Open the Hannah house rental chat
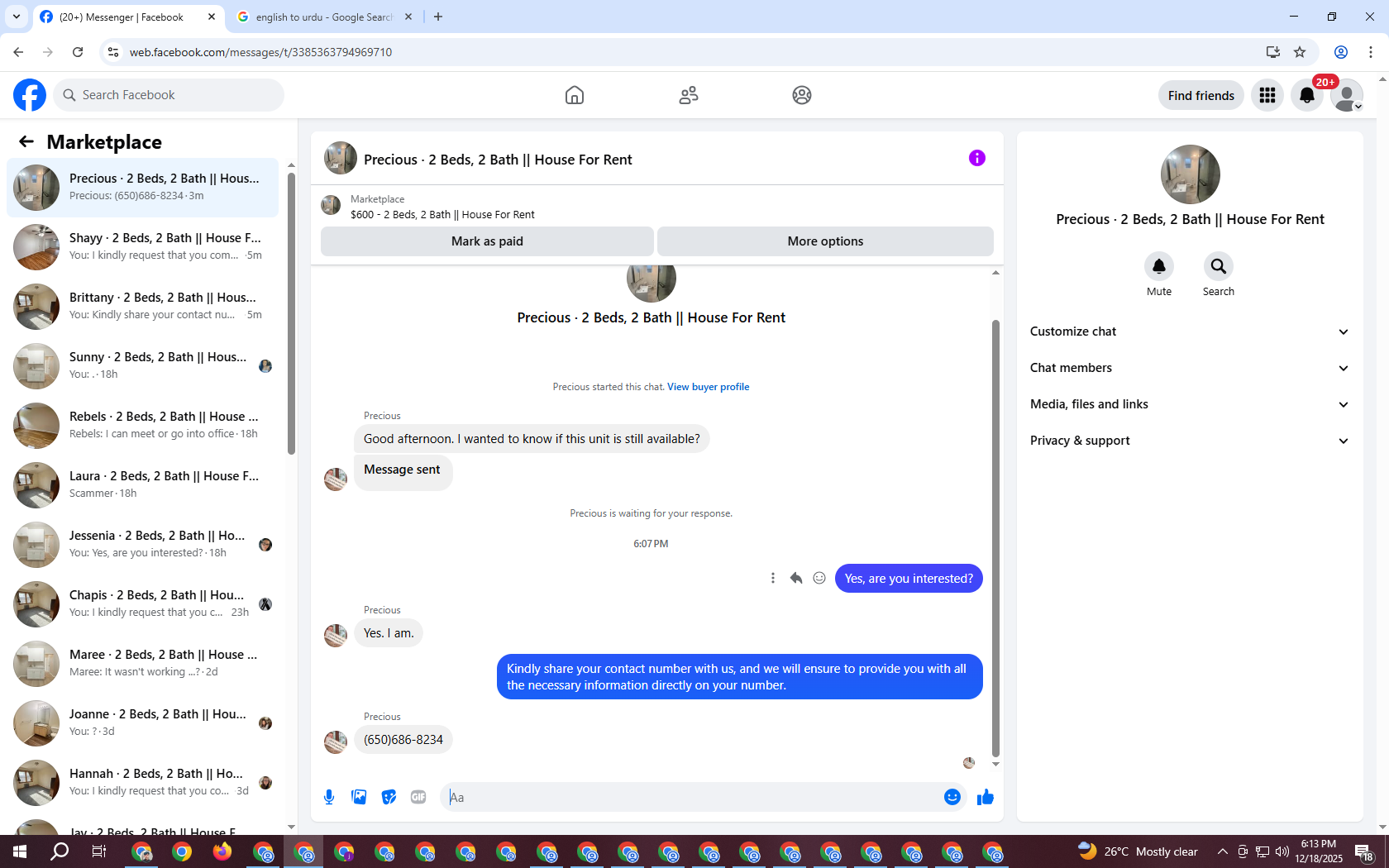Image resolution: width=1389 pixels, height=868 pixels. 142,783
